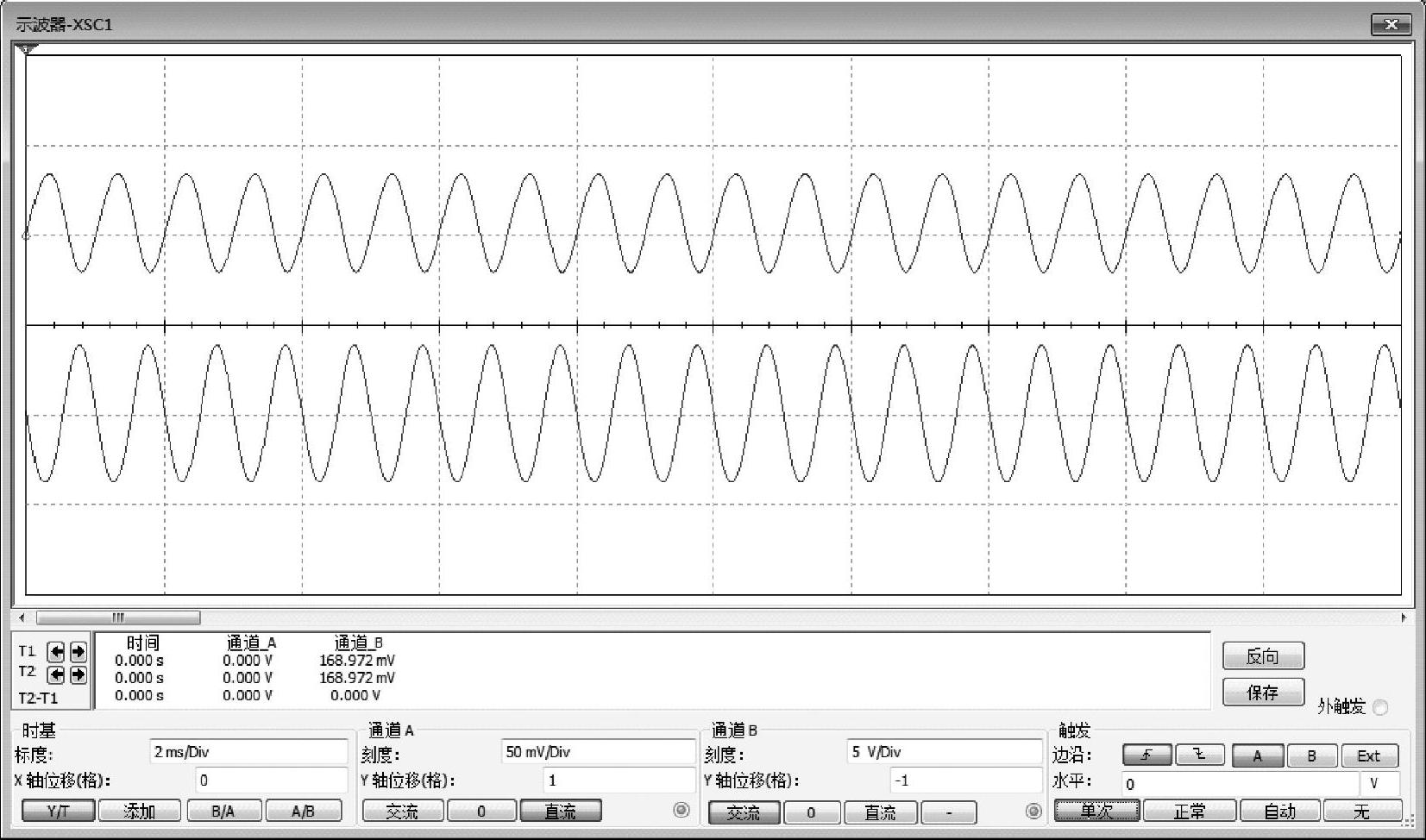1426x840 pixels.
Task: Select 自动 (auto) trigger mode
Action: coord(1280,812)
